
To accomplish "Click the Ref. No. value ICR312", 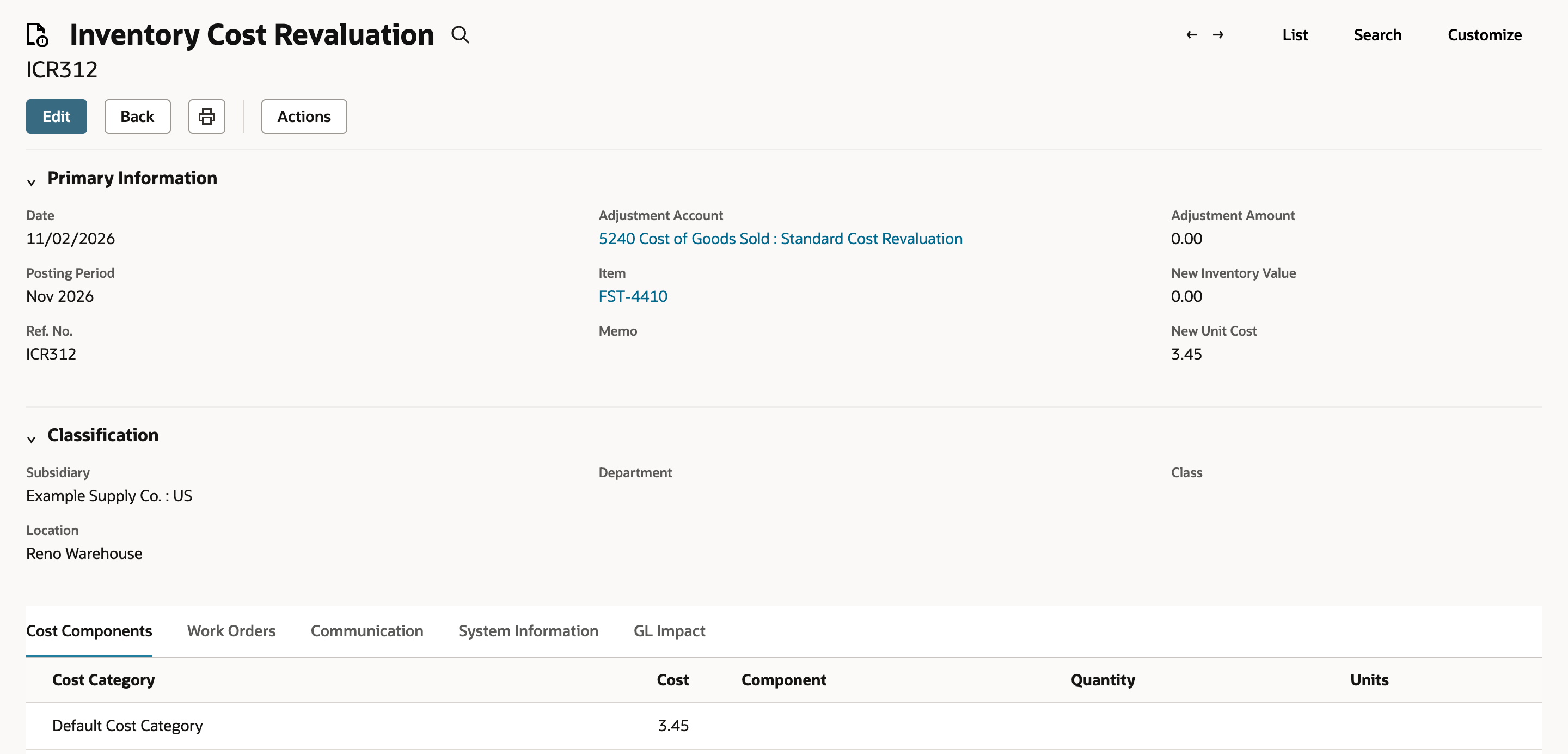I will (51, 354).
